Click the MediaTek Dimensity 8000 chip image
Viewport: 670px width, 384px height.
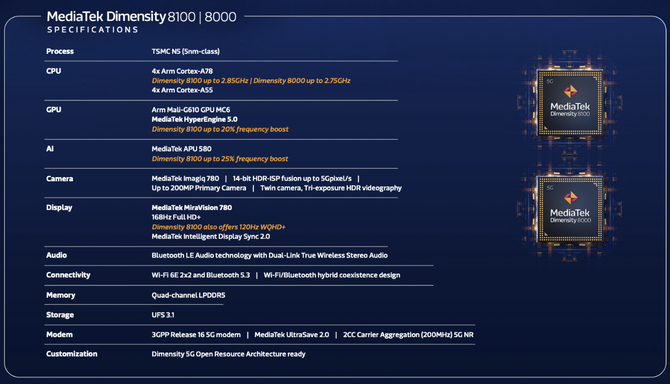(x=570, y=209)
